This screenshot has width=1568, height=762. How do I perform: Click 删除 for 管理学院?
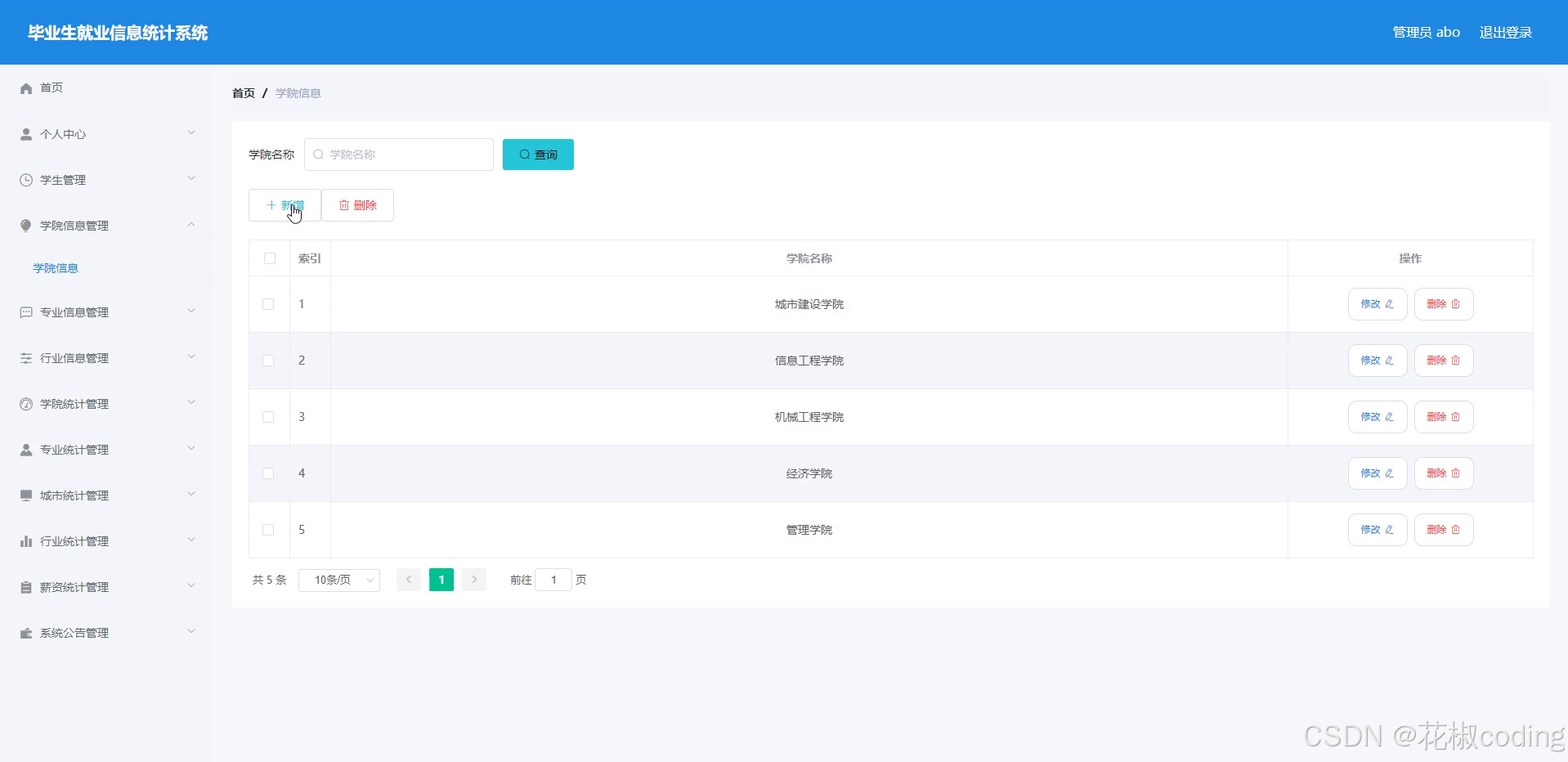(1444, 530)
